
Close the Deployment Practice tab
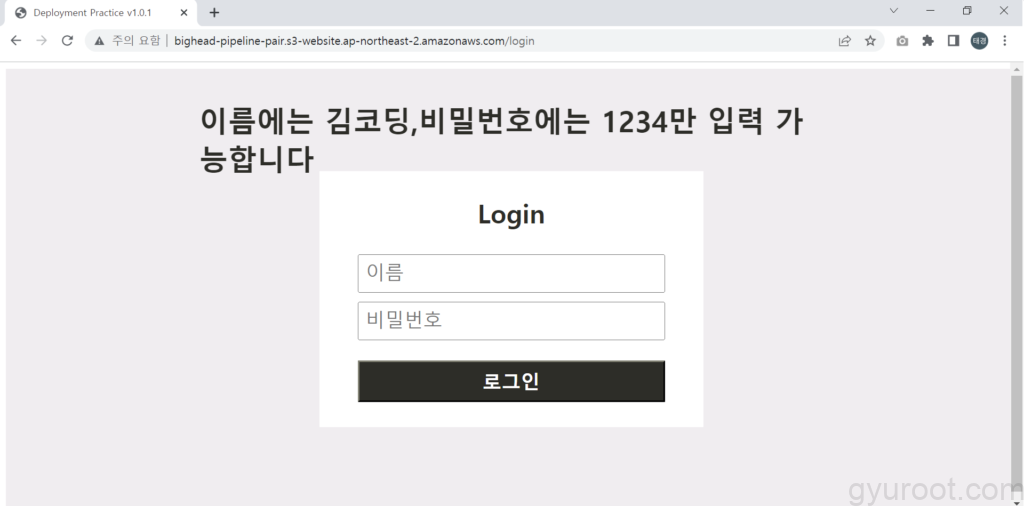pyautogui.click(x=184, y=13)
